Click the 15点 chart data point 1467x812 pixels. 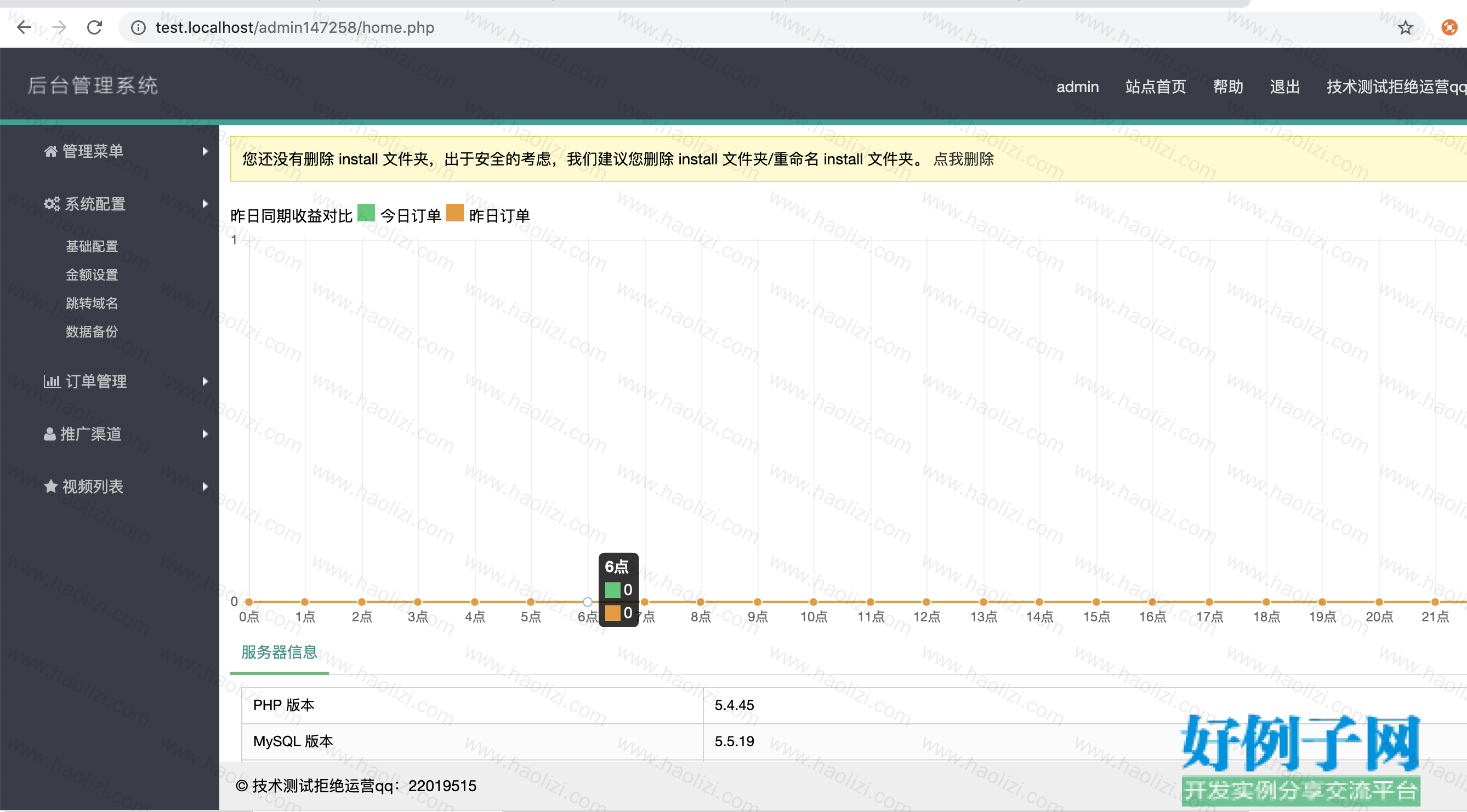pyautogui.click(x=1096, y=602)
